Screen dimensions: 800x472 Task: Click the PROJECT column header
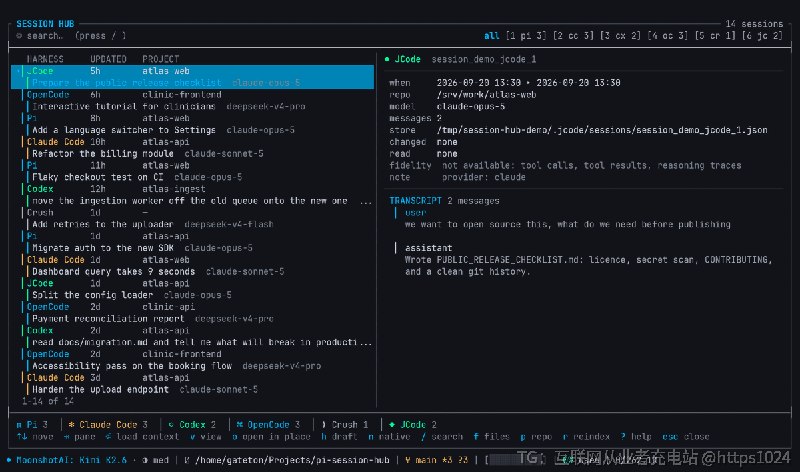(x=161, y=59)
